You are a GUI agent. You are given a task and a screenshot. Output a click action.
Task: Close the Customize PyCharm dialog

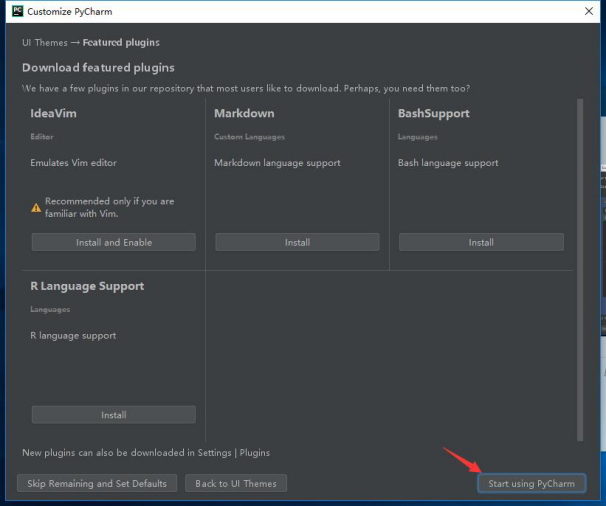(589, 11)
